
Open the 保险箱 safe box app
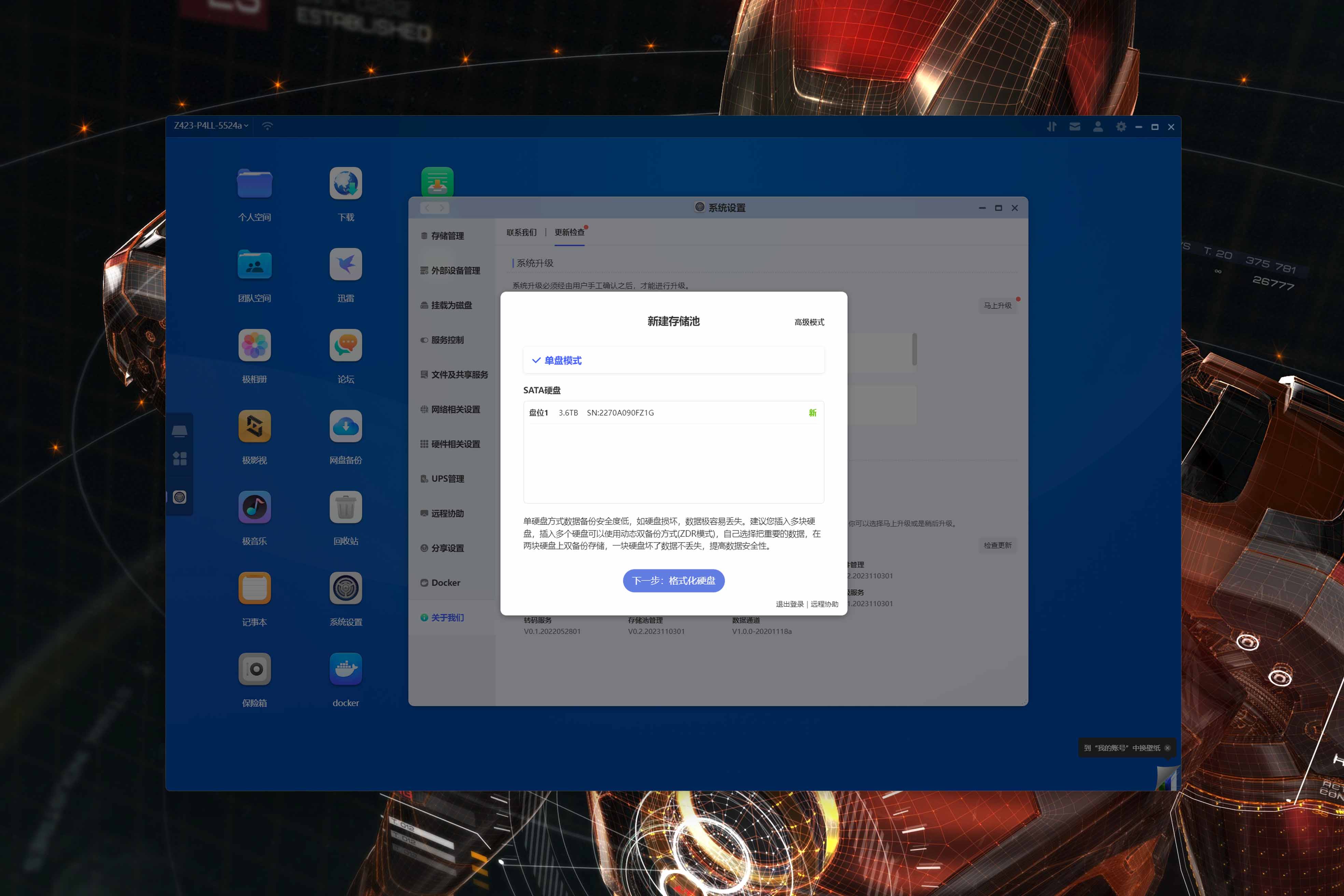(254, 669)
